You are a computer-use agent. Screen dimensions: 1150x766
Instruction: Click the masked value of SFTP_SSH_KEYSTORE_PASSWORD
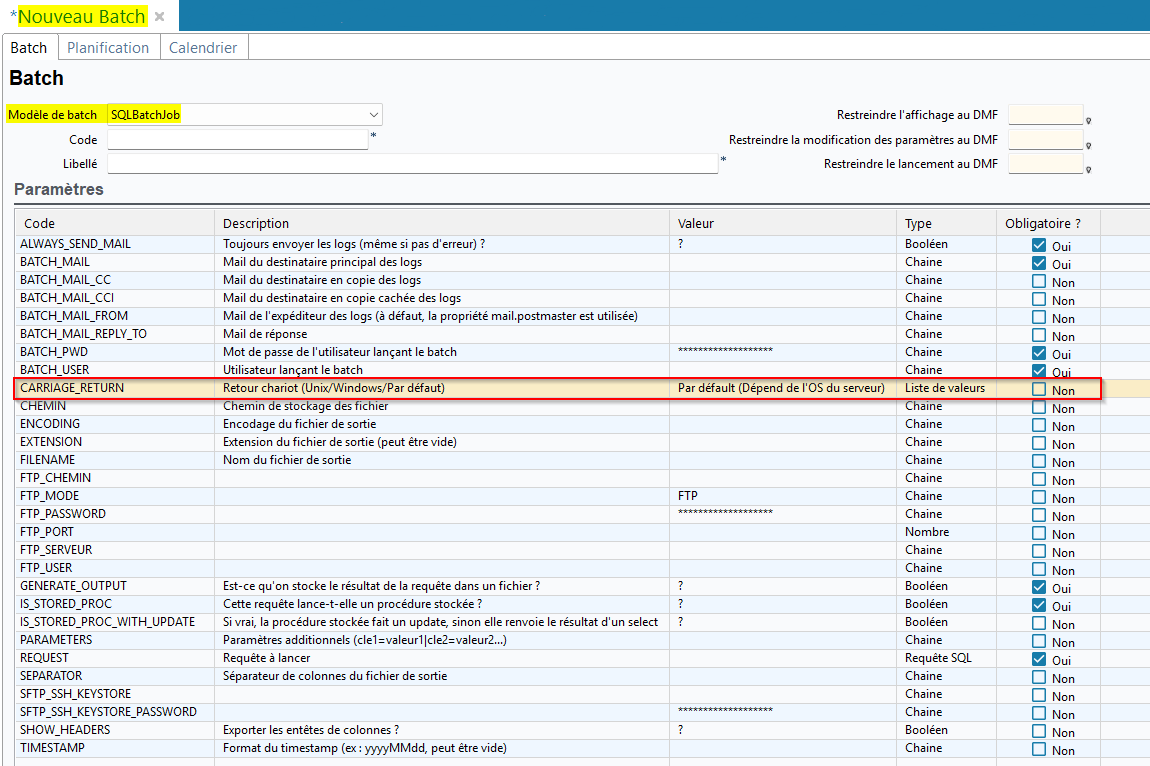tap(725, 711)
